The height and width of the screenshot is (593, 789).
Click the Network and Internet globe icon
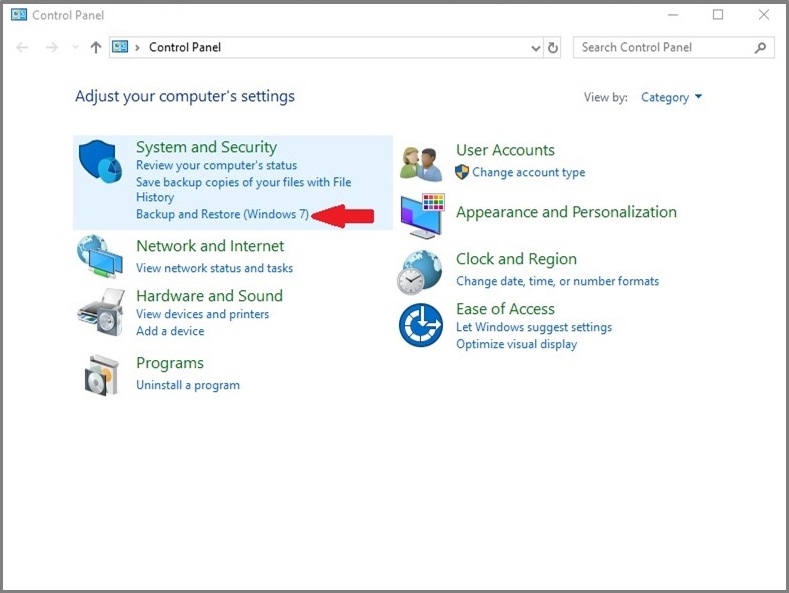[x=100, y=257]
